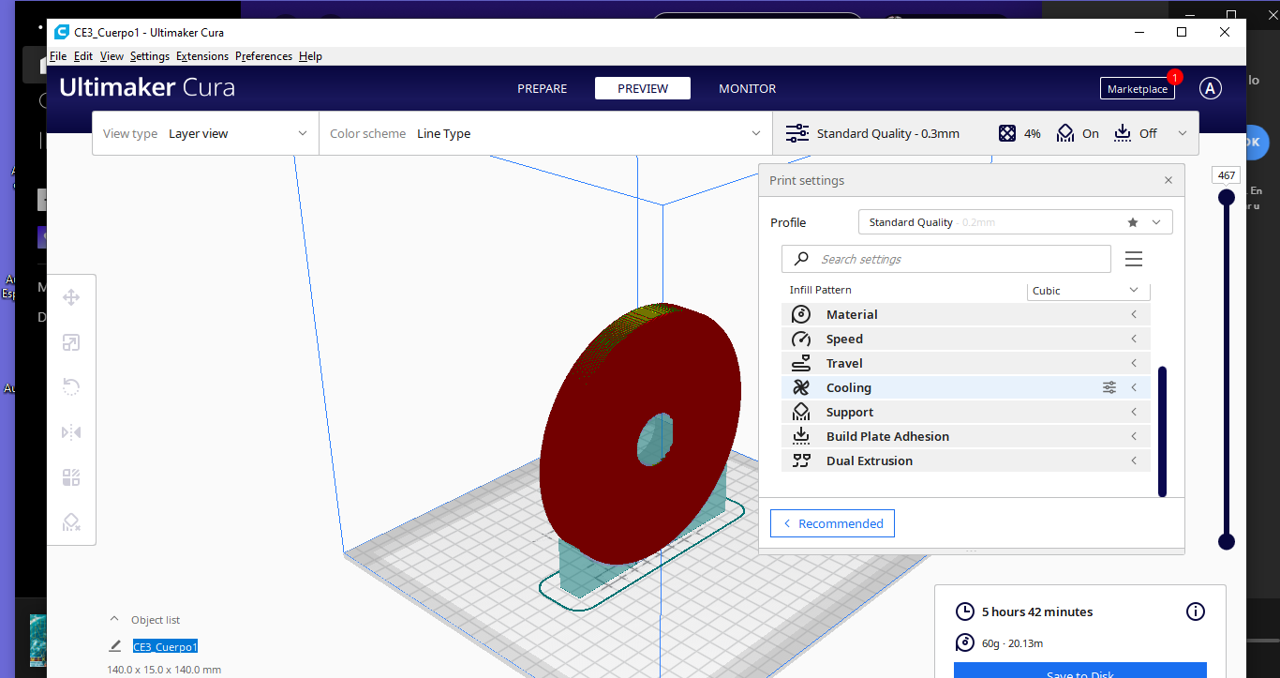Open the Help menu
This screenshot has height=678, width=1280.
tap(310, 56)
